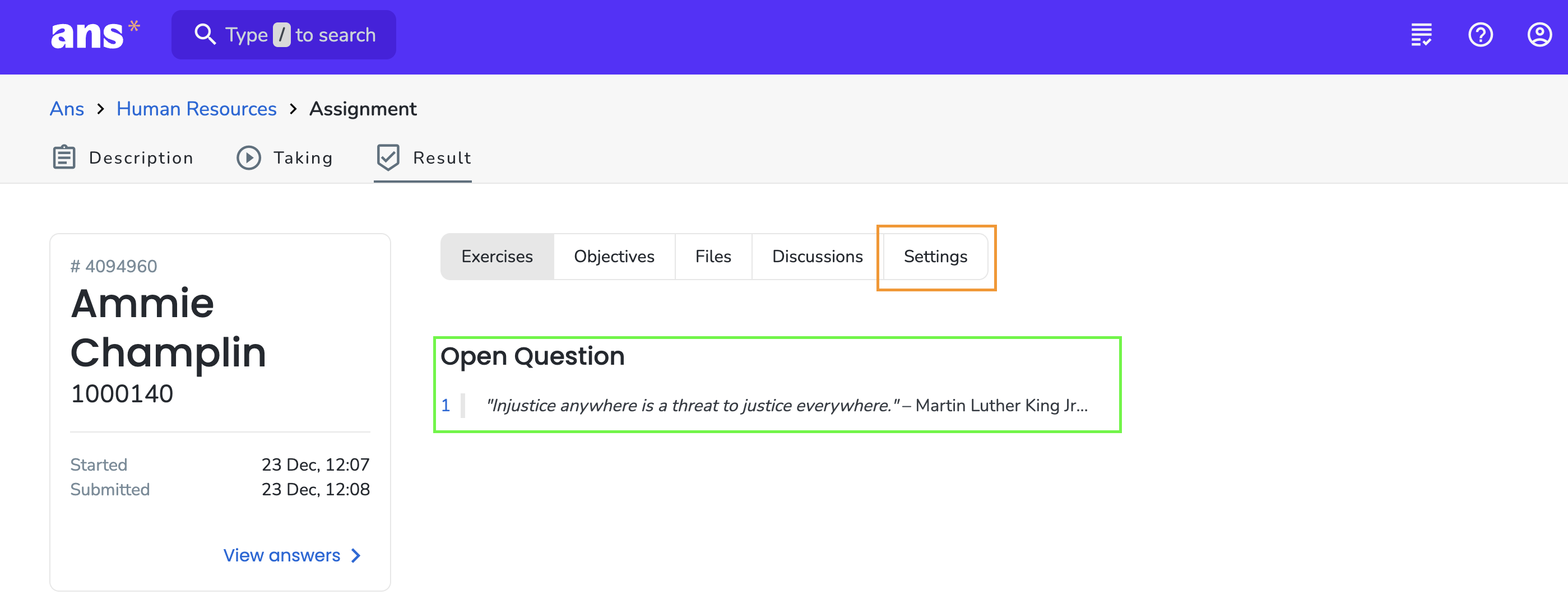Open View answers link
This screenshot has width=1568, height=604.
point(292,555)
